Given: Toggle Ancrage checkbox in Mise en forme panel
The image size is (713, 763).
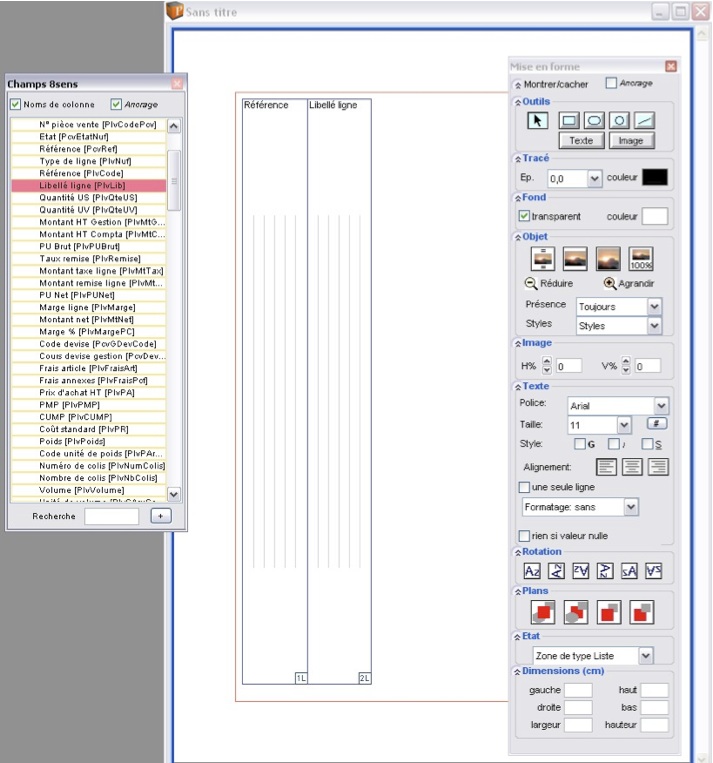Looking at the screenshot, I should 611,83.
